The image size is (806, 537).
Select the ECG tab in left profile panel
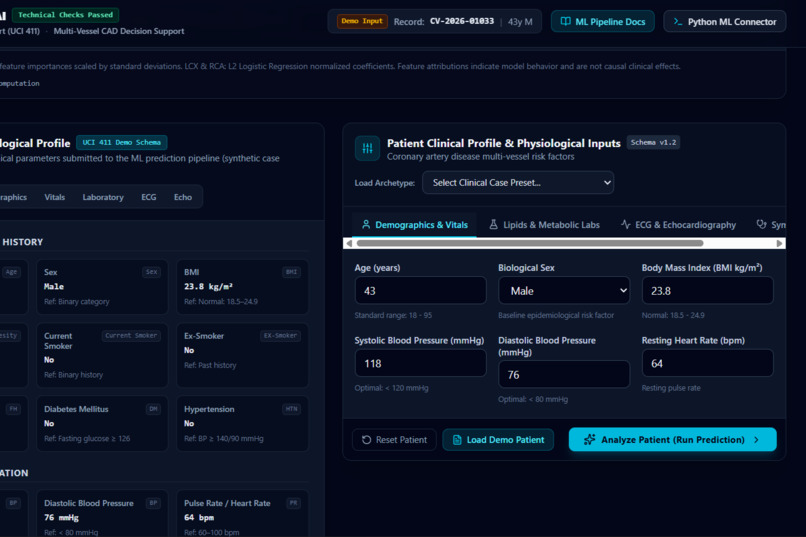click(149, 197)
